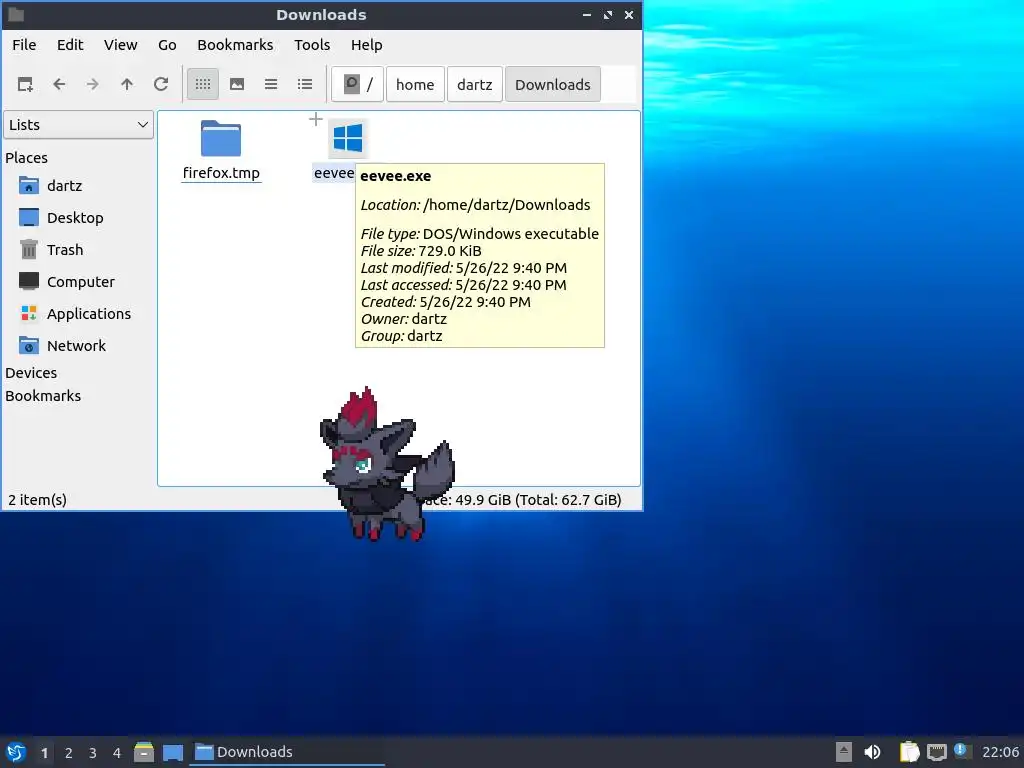Open the Tools menu
1024x768 pixels.
(312, 45)
